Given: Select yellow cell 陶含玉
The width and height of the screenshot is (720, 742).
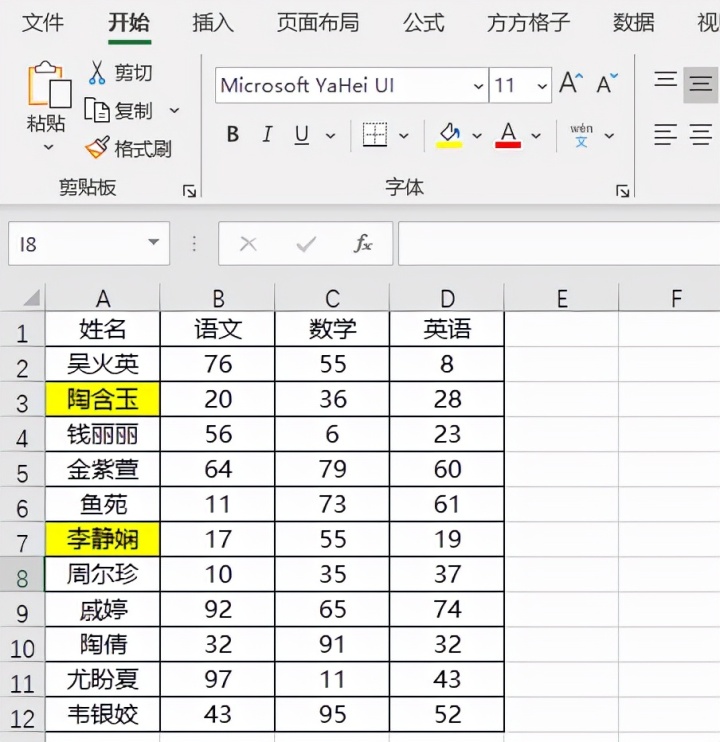Looking at the screenshot, I should point(103,399).
